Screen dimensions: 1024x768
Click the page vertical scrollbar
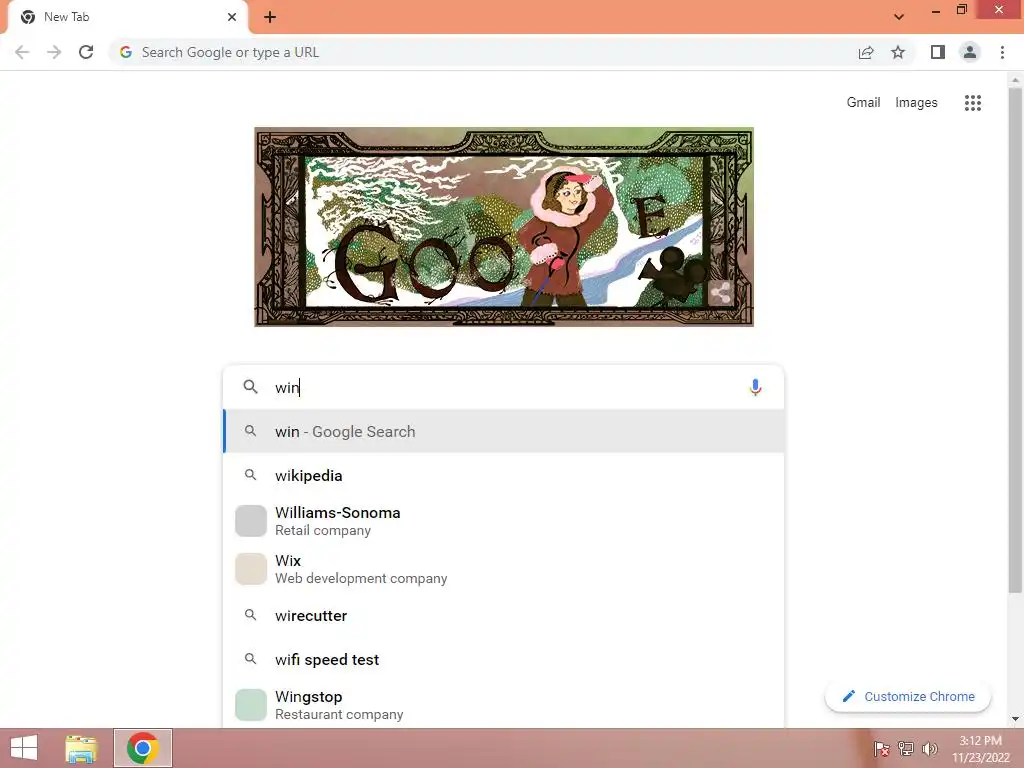1015,340
